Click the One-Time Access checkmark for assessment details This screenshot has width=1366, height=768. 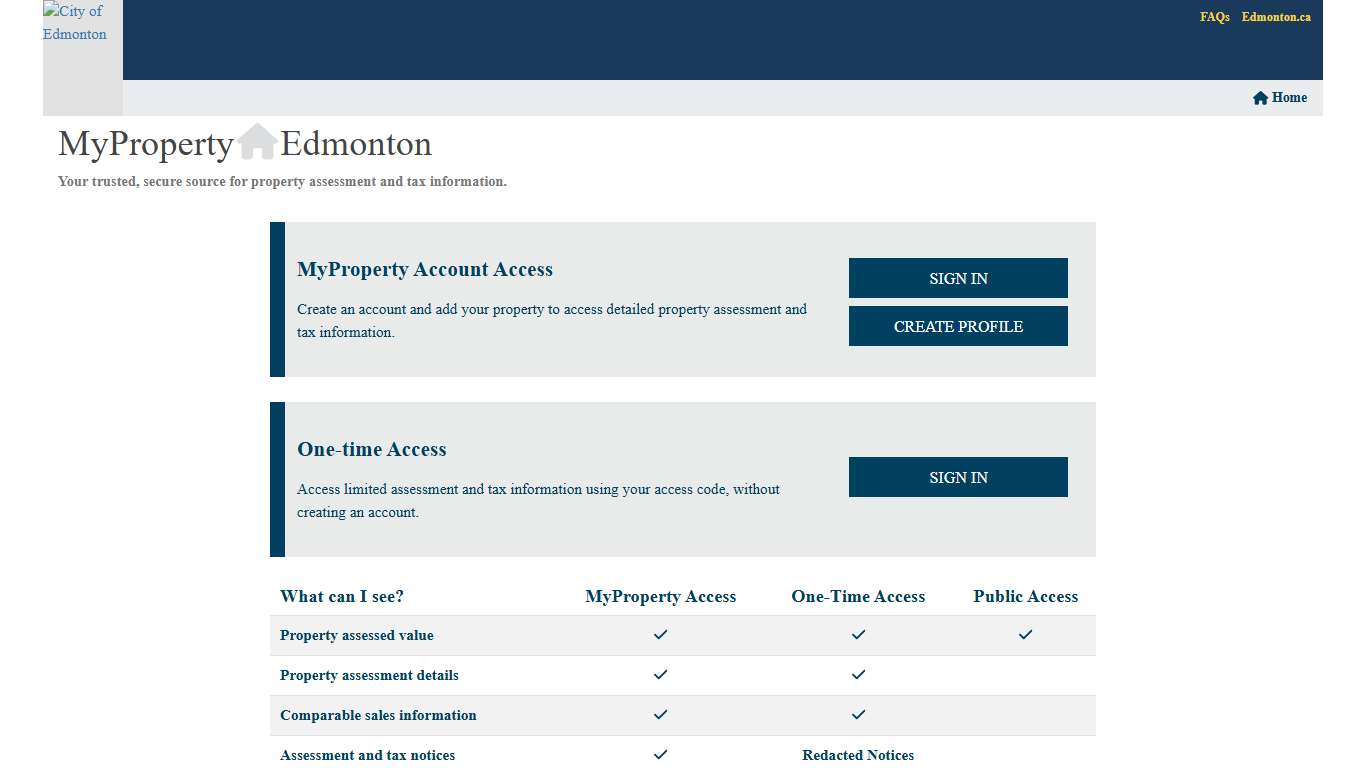857,674
